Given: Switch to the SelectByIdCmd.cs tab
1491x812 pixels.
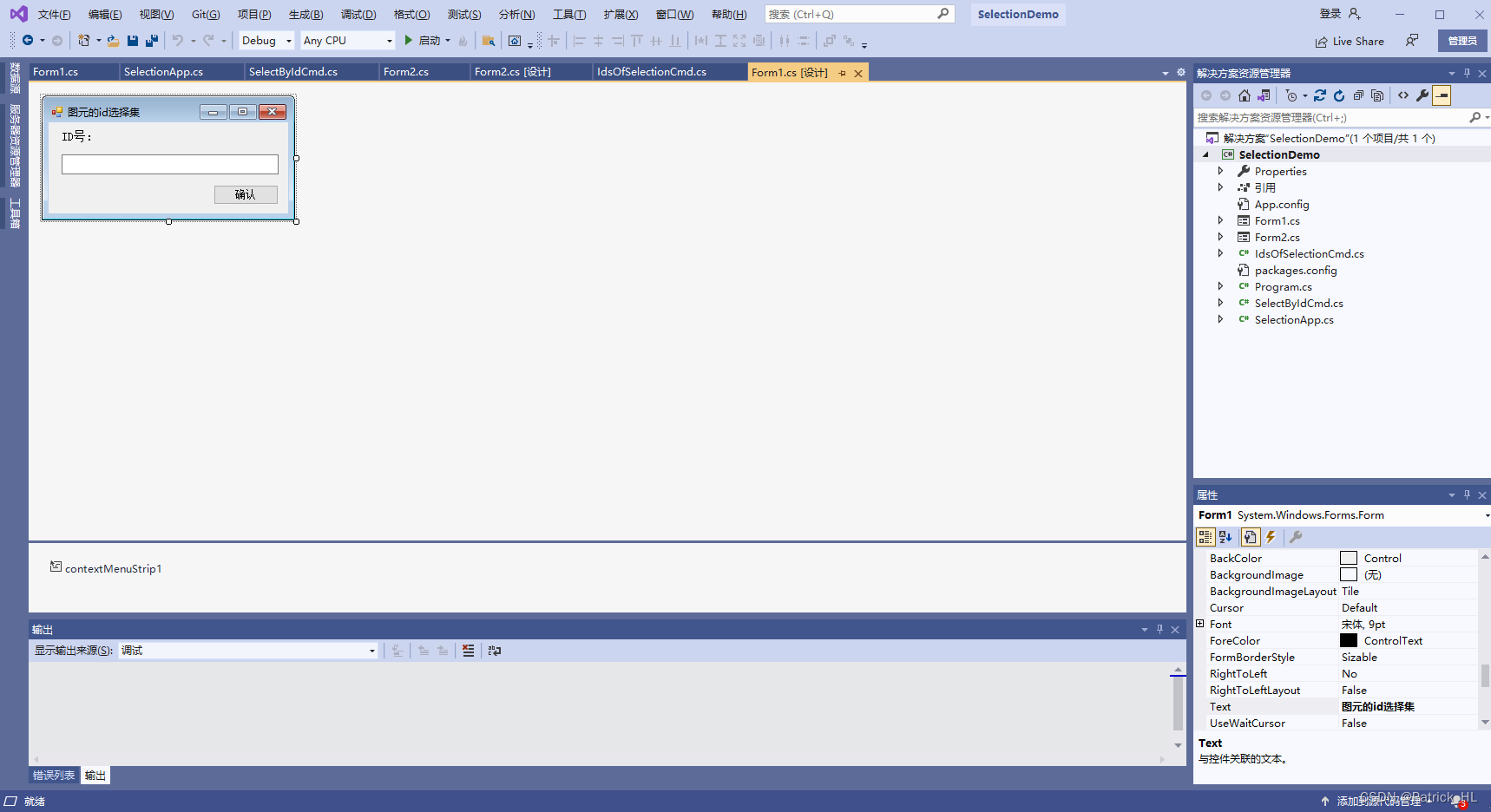Looking at the screenshot, I should pyautogui.click(x=293, y=72).
